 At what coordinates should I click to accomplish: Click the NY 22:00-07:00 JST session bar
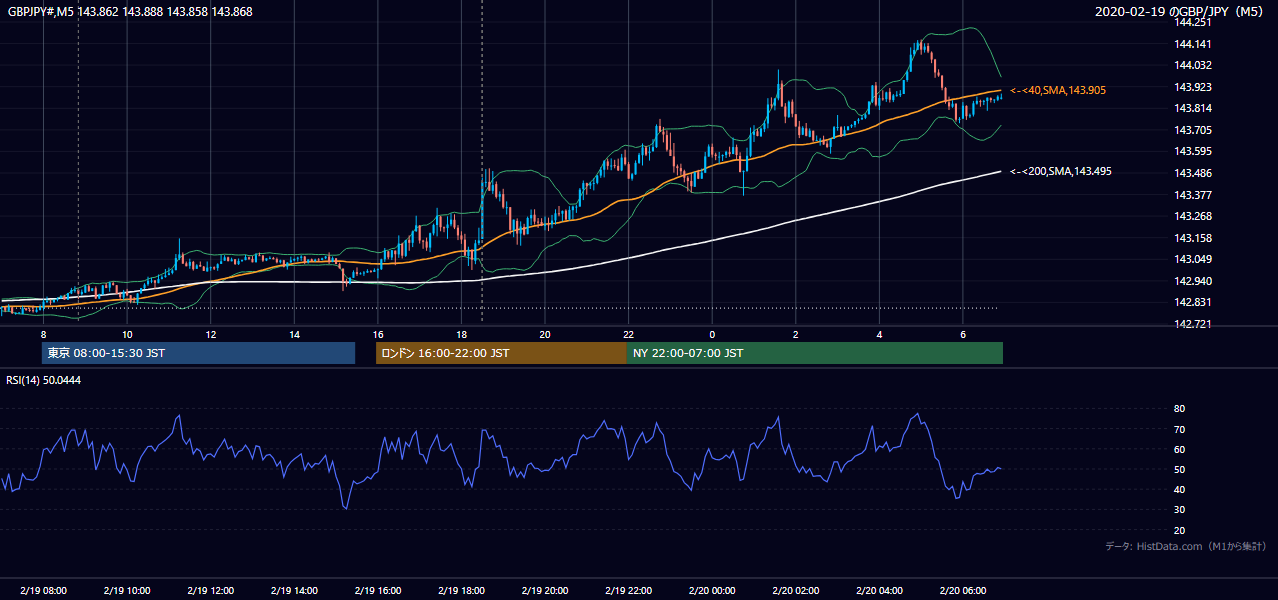click(815, 353)
